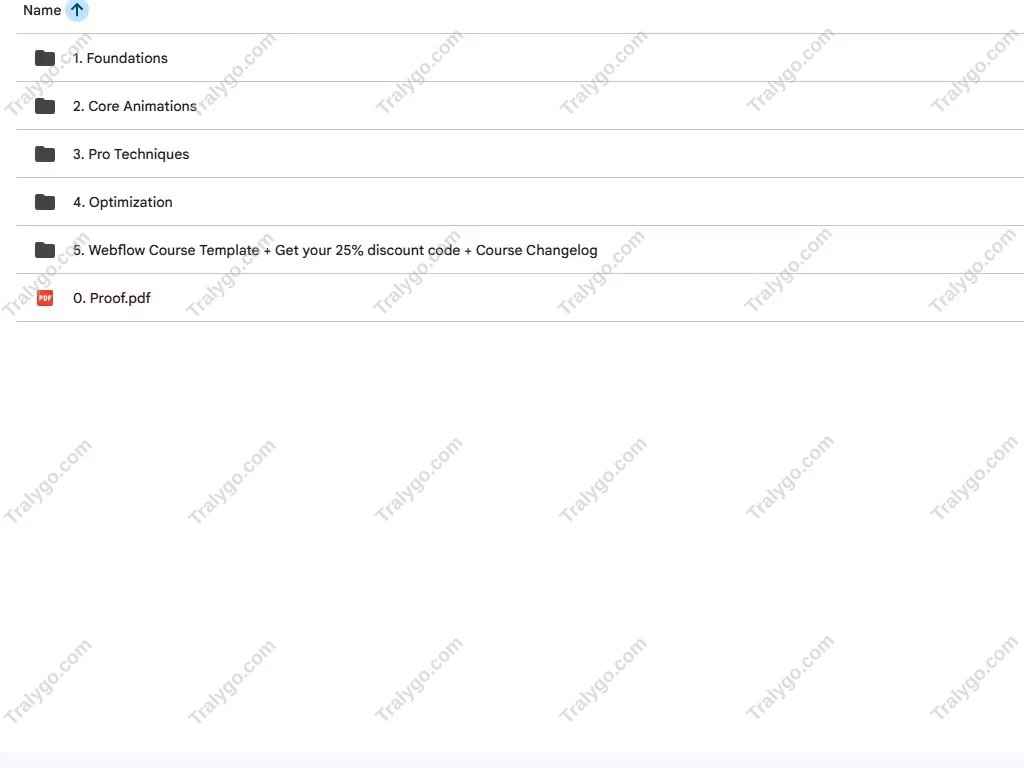Click the Optimization folder icon
1024x768 pixels.
(44, 202)
